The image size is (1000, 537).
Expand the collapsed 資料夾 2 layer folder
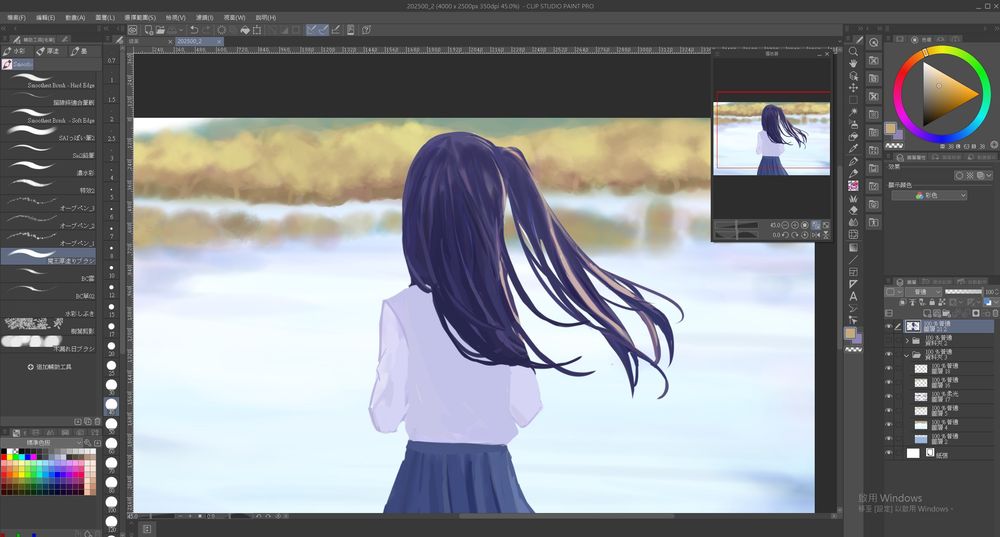(x=907, y=340)
